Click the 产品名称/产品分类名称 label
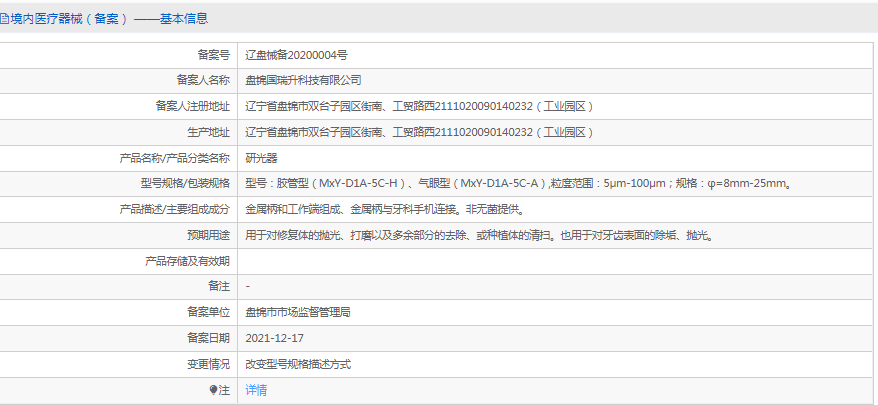 175,158
